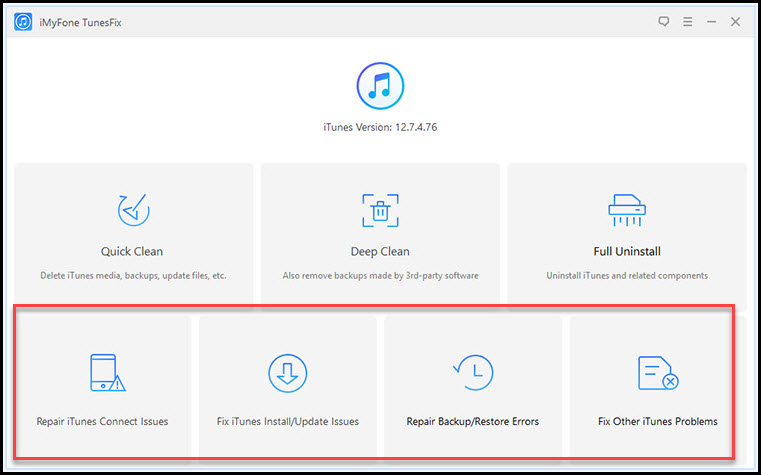Image resolution: width=761 pixels, height=475 pixels.
Task: Click the iTunes Version 12.7.4.76 text
Action: tap(380, 130)
